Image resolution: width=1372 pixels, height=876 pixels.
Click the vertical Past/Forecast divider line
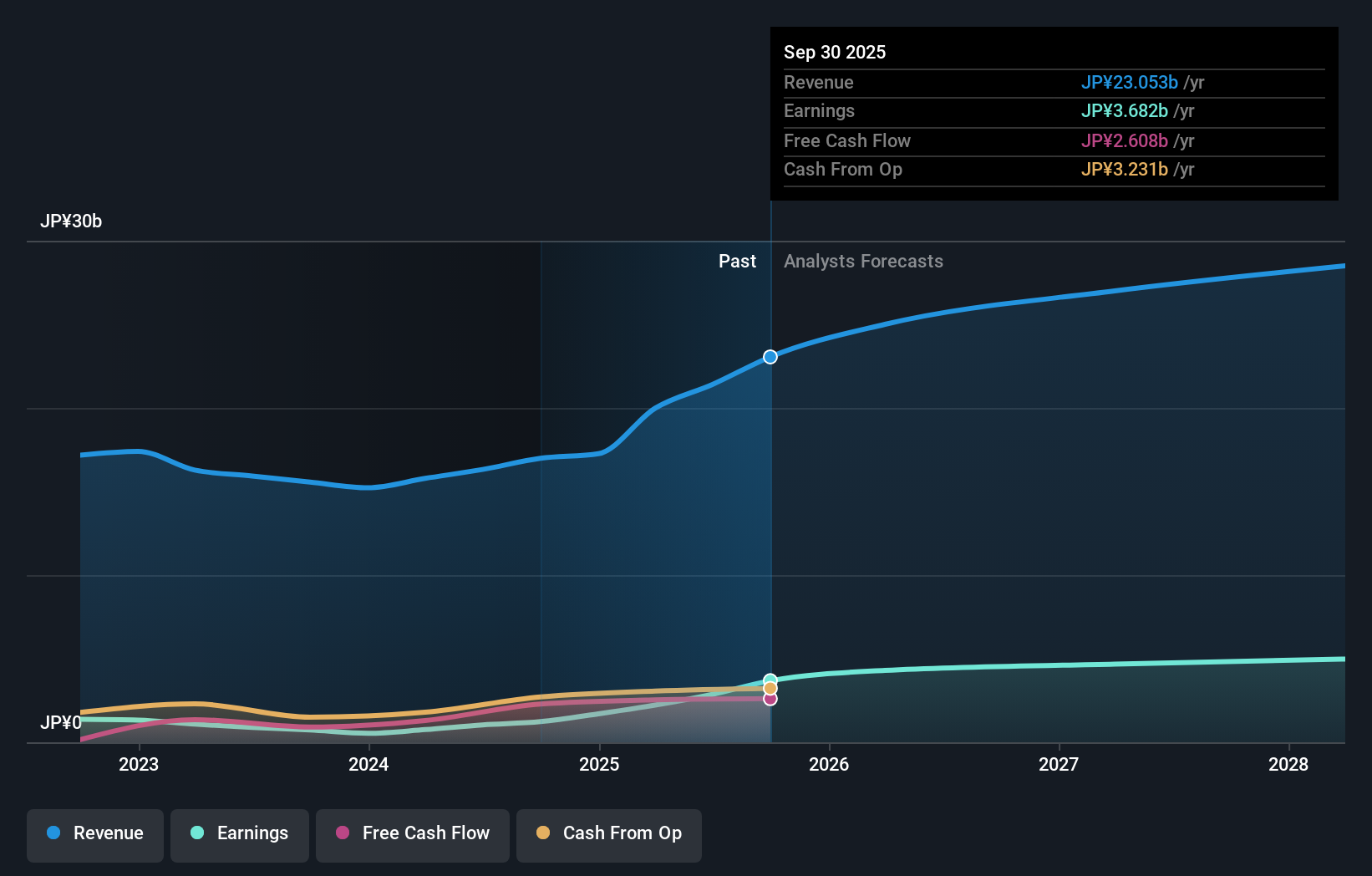(770, 502)
